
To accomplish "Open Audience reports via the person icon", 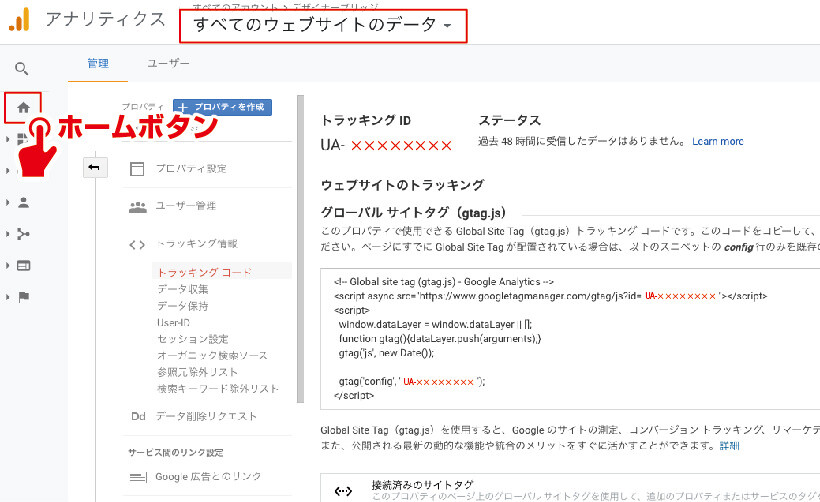I will click(23, 202).
